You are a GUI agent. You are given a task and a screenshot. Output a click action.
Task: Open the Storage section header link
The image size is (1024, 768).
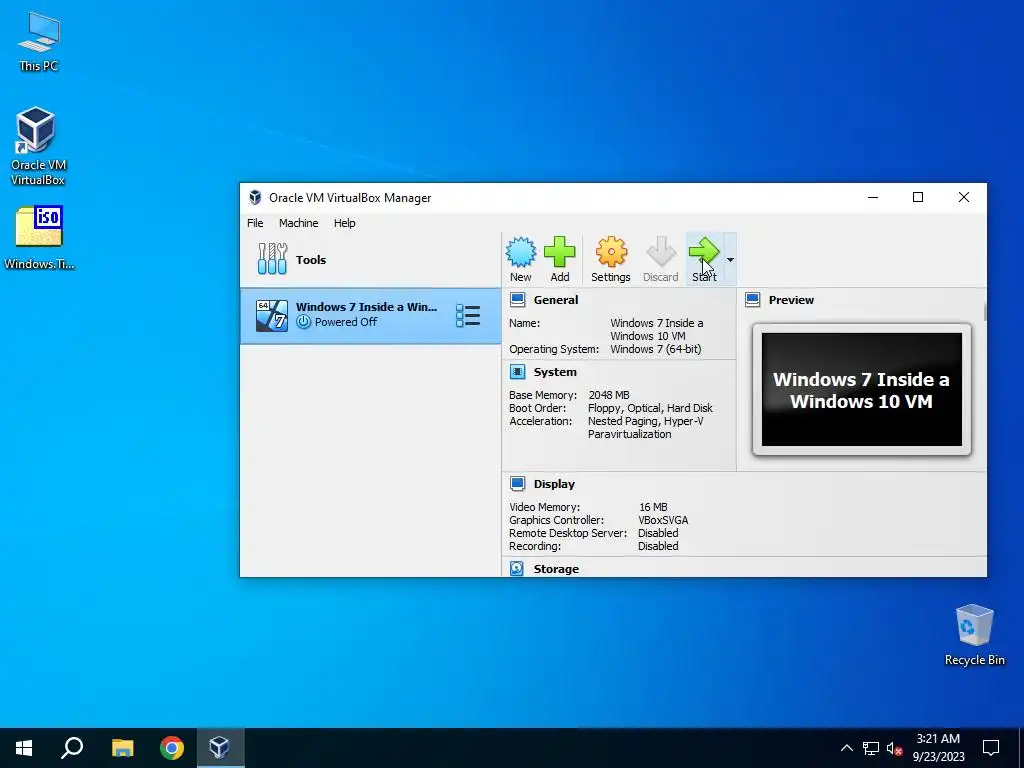pos(556,569)
